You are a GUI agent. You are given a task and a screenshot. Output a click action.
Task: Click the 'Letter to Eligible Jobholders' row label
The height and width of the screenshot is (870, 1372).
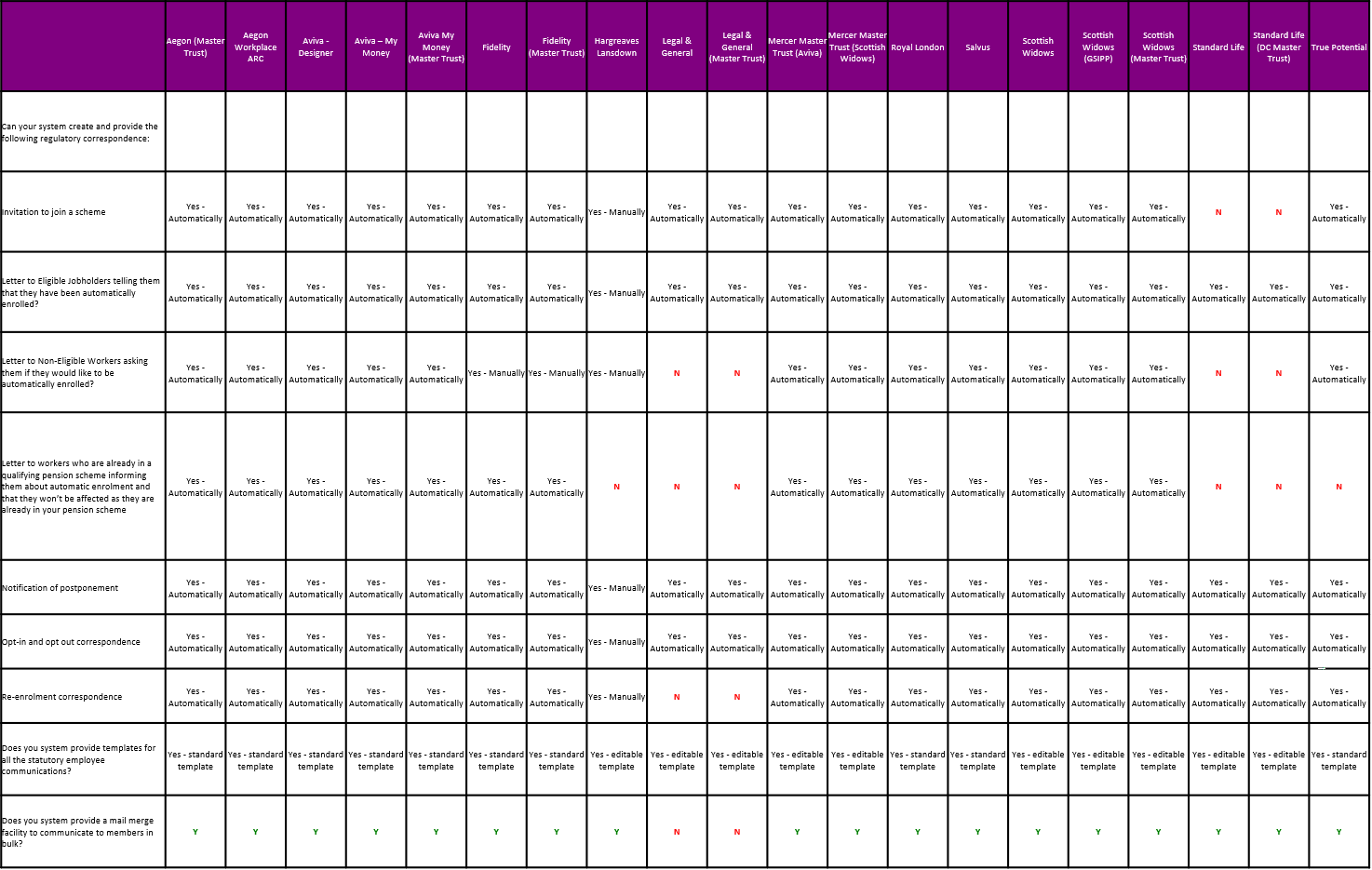click(81, 292)
